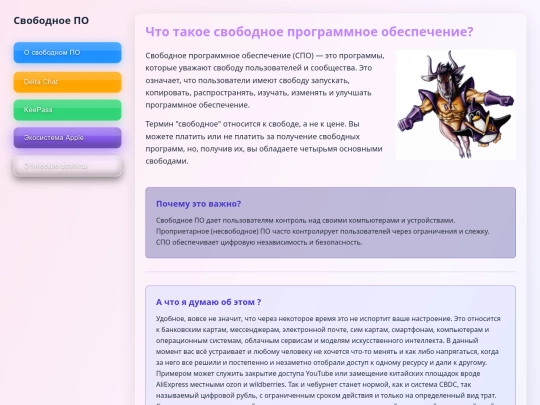Click the paragraph starting «Свободное программное обеспечение (СПО)»
Image resolution: width=540 pixels, height=405 pixels.
(x=265, y=80)
